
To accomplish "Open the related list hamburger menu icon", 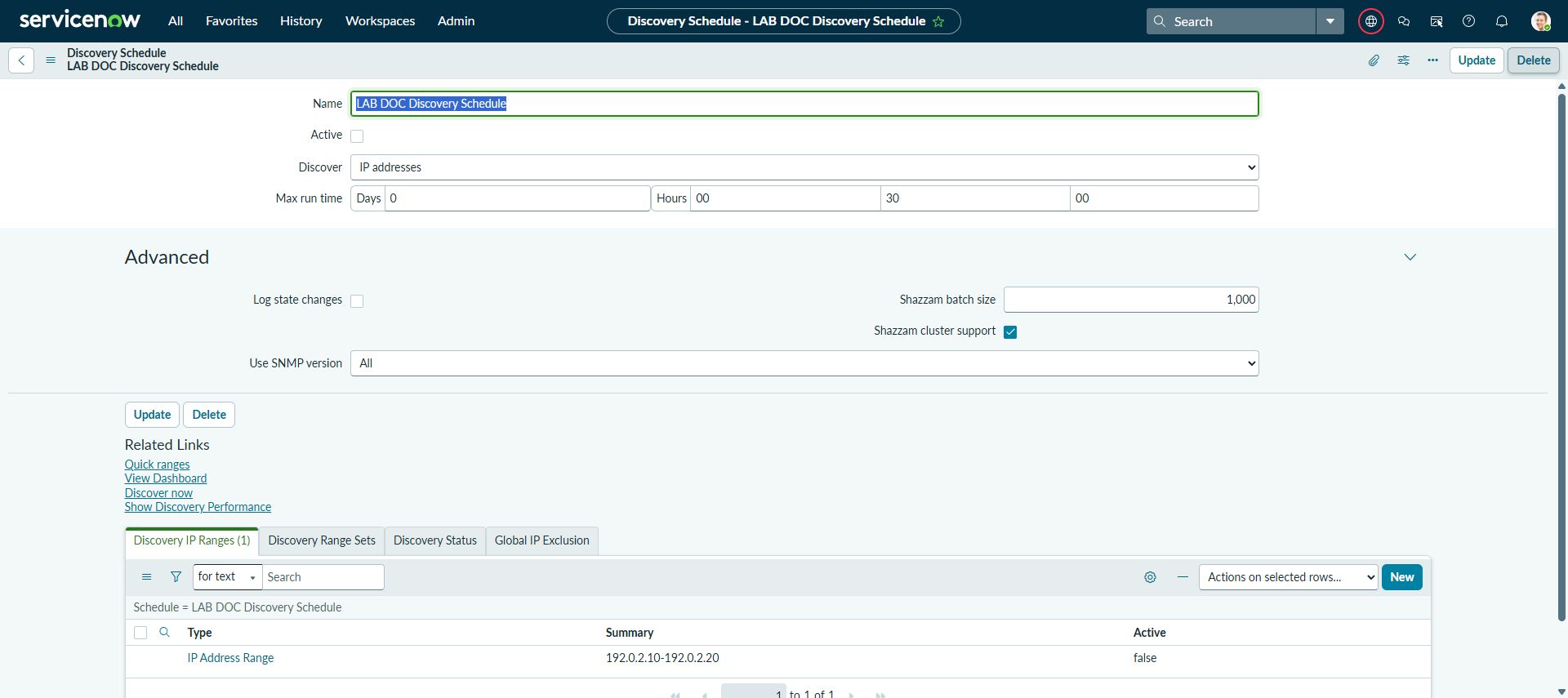I will (147, 577).
